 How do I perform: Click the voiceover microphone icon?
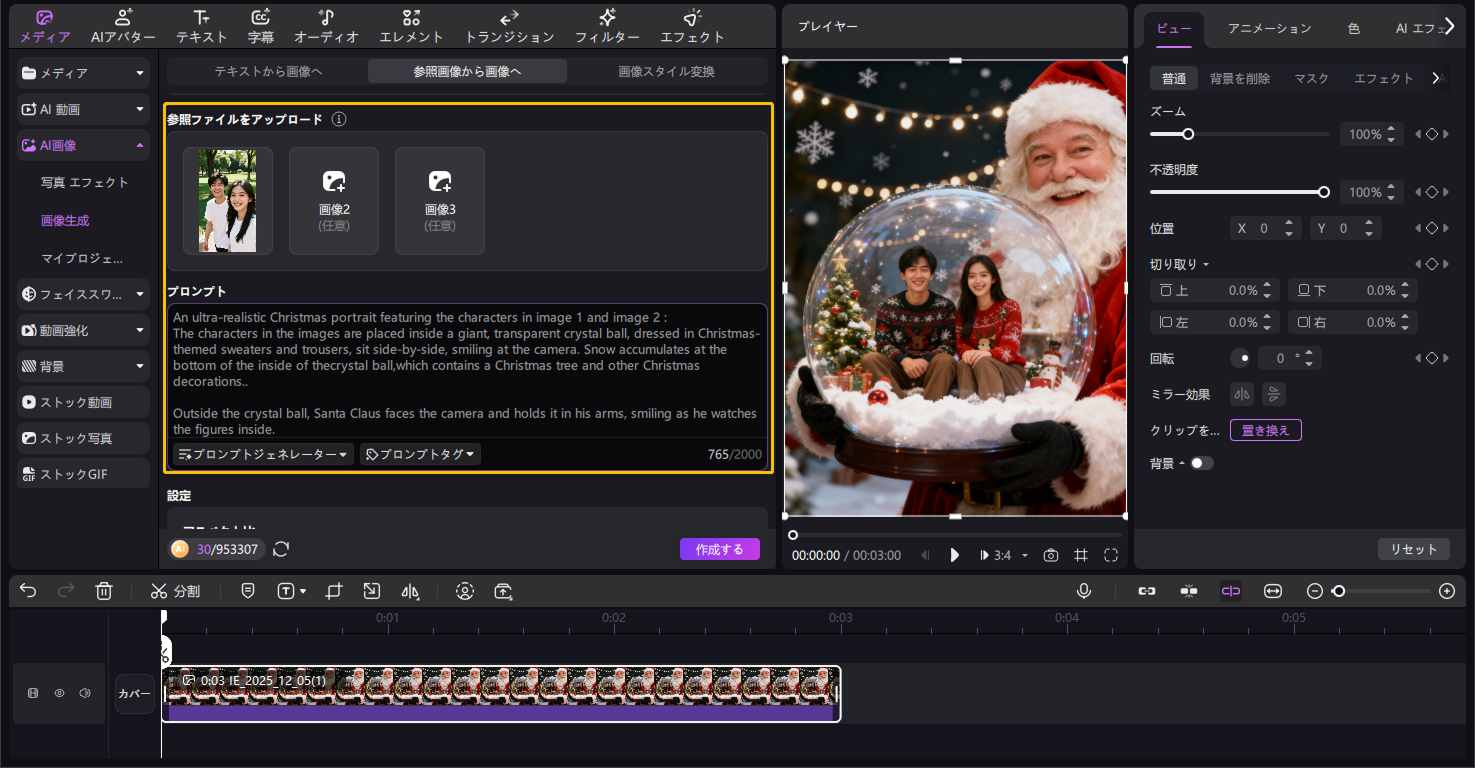pos(1084,591)
